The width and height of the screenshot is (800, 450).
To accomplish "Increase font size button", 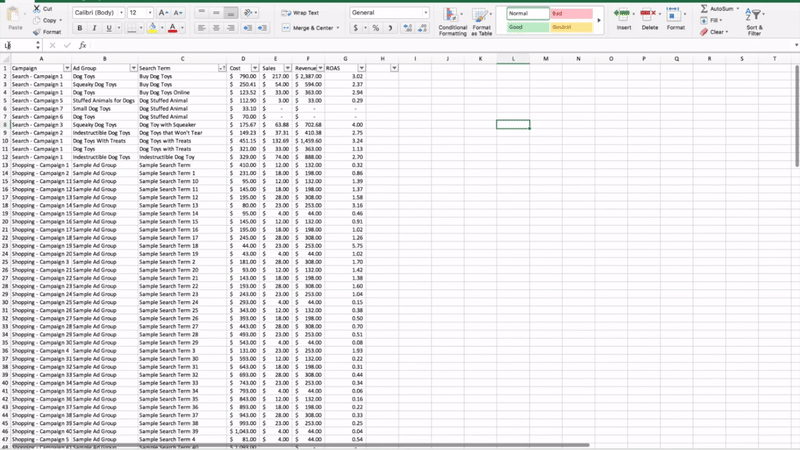I will [163, 13].
